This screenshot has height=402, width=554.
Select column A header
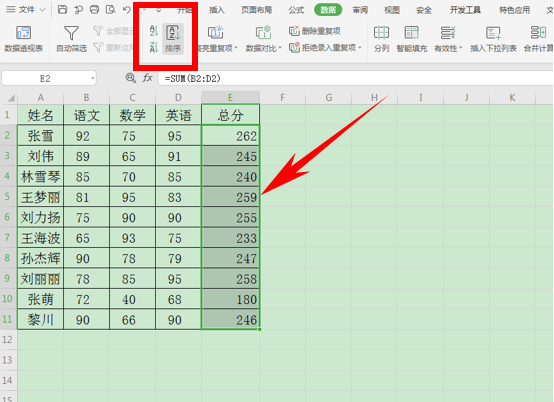pyautogui.click(x=41, y=97)
